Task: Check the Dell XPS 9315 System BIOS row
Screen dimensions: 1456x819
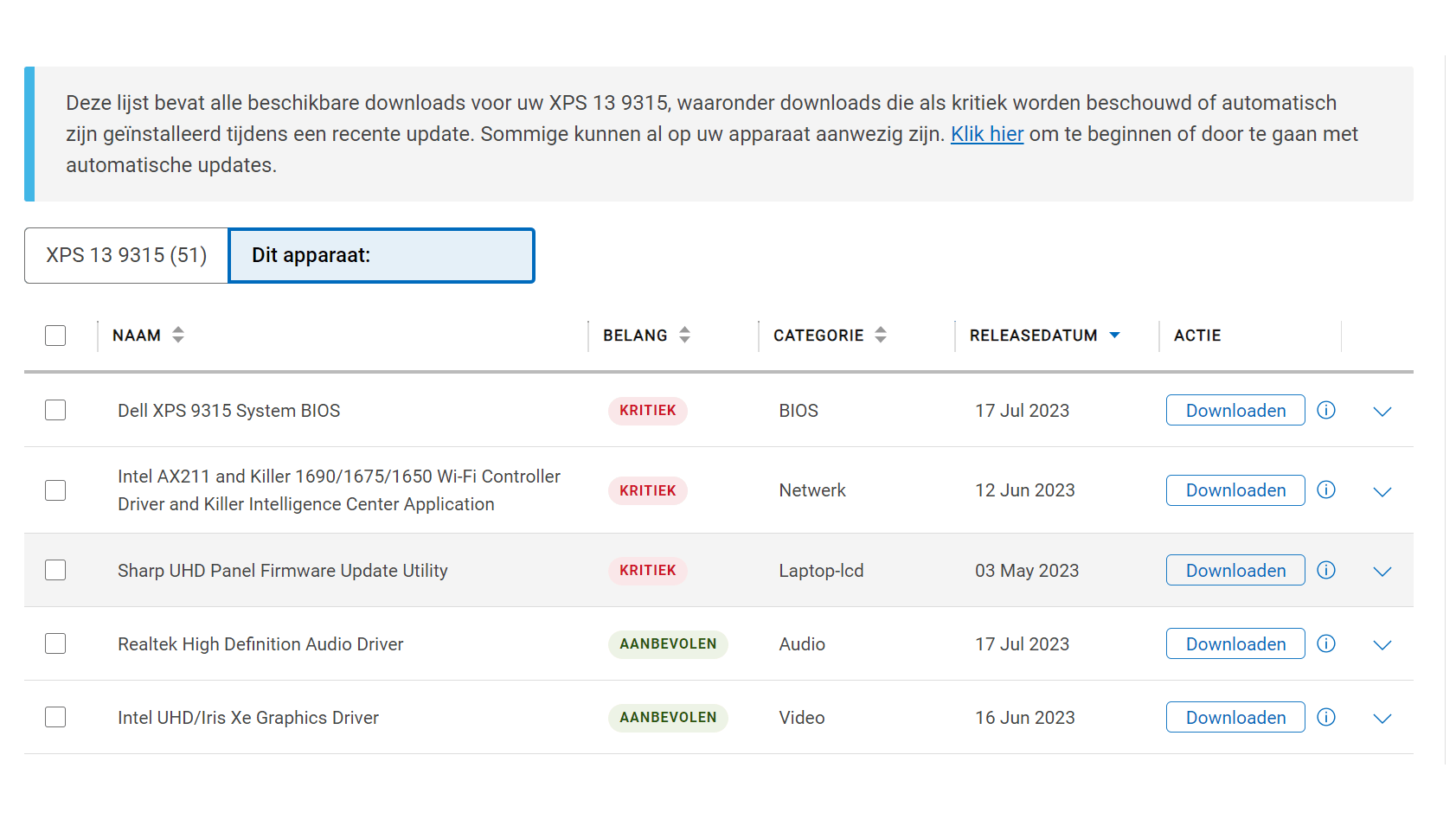Action: click(55, 410)
